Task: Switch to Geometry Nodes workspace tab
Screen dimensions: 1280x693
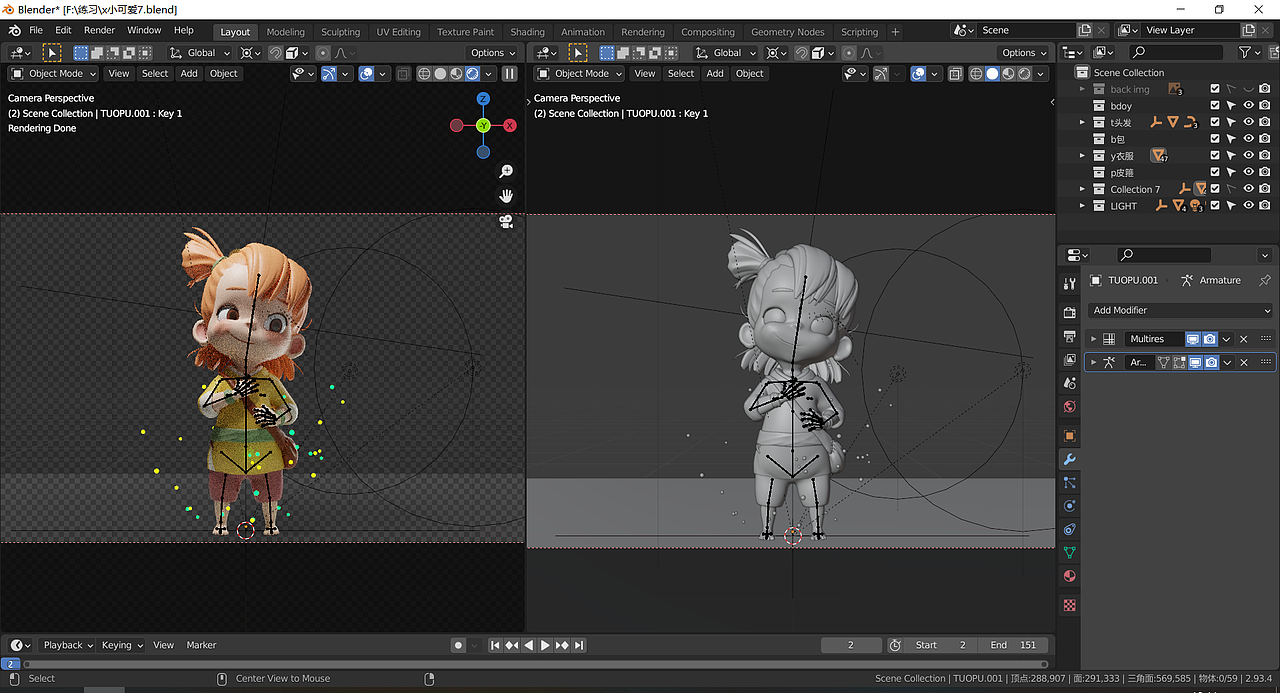Action: click(x=788, y=32)
